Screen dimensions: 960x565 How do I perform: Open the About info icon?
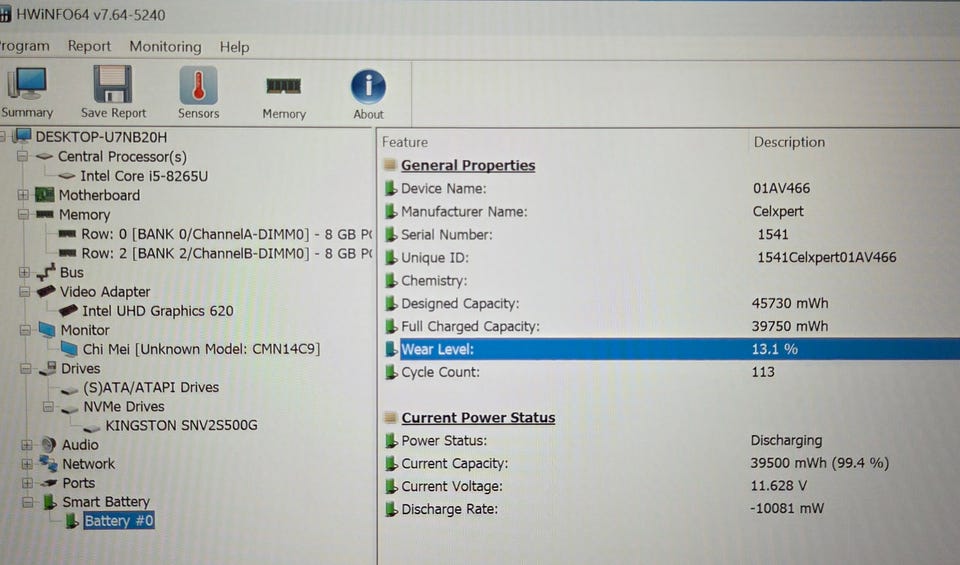pos(368,86)
